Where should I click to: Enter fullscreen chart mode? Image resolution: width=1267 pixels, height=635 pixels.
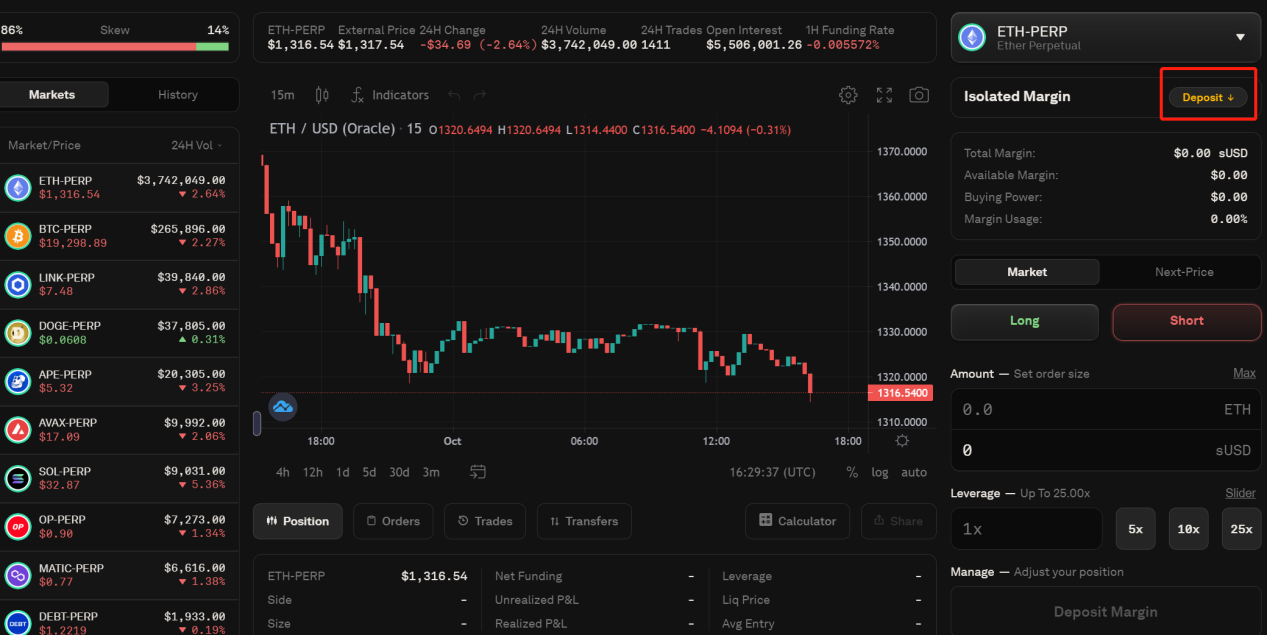884,95
